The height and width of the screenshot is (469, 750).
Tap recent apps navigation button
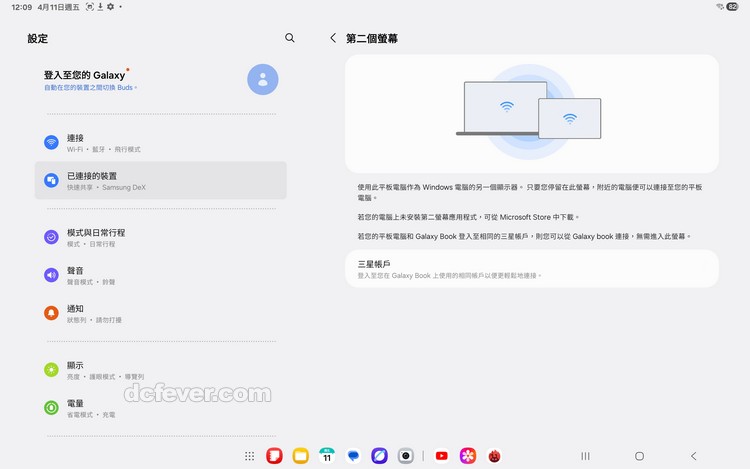[x=585, y=456]
